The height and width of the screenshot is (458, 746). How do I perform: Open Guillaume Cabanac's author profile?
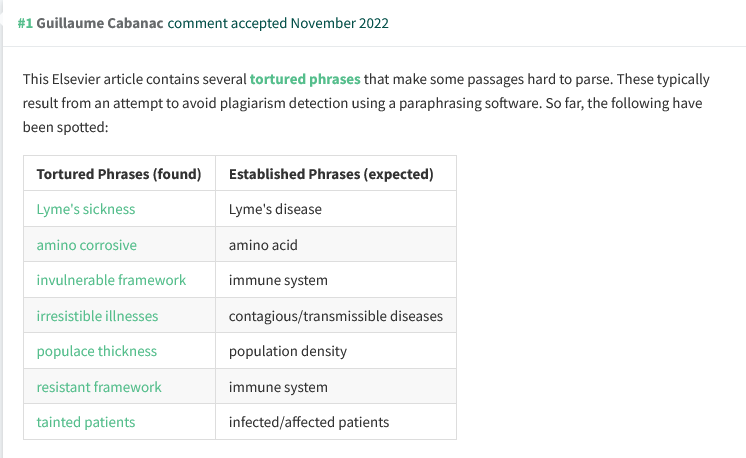100,22
